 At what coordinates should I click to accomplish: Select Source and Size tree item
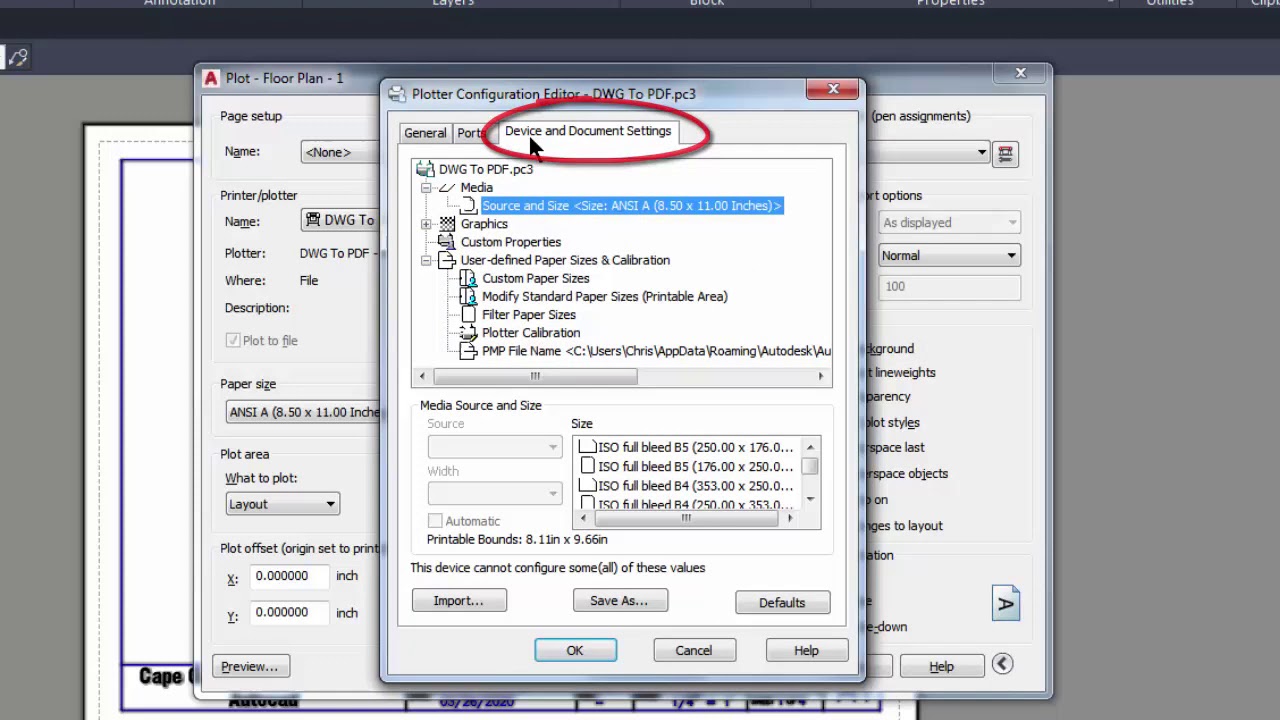click(x=631, y=206)
